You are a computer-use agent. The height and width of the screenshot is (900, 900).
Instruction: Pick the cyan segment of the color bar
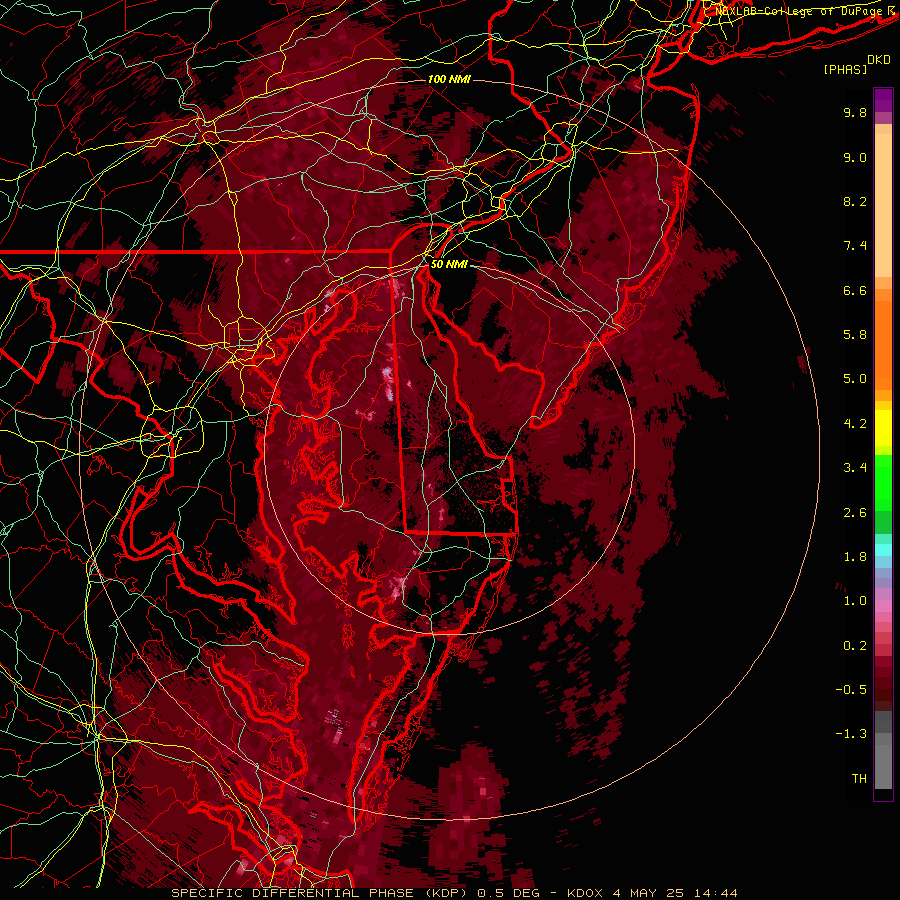click(883, 550)
